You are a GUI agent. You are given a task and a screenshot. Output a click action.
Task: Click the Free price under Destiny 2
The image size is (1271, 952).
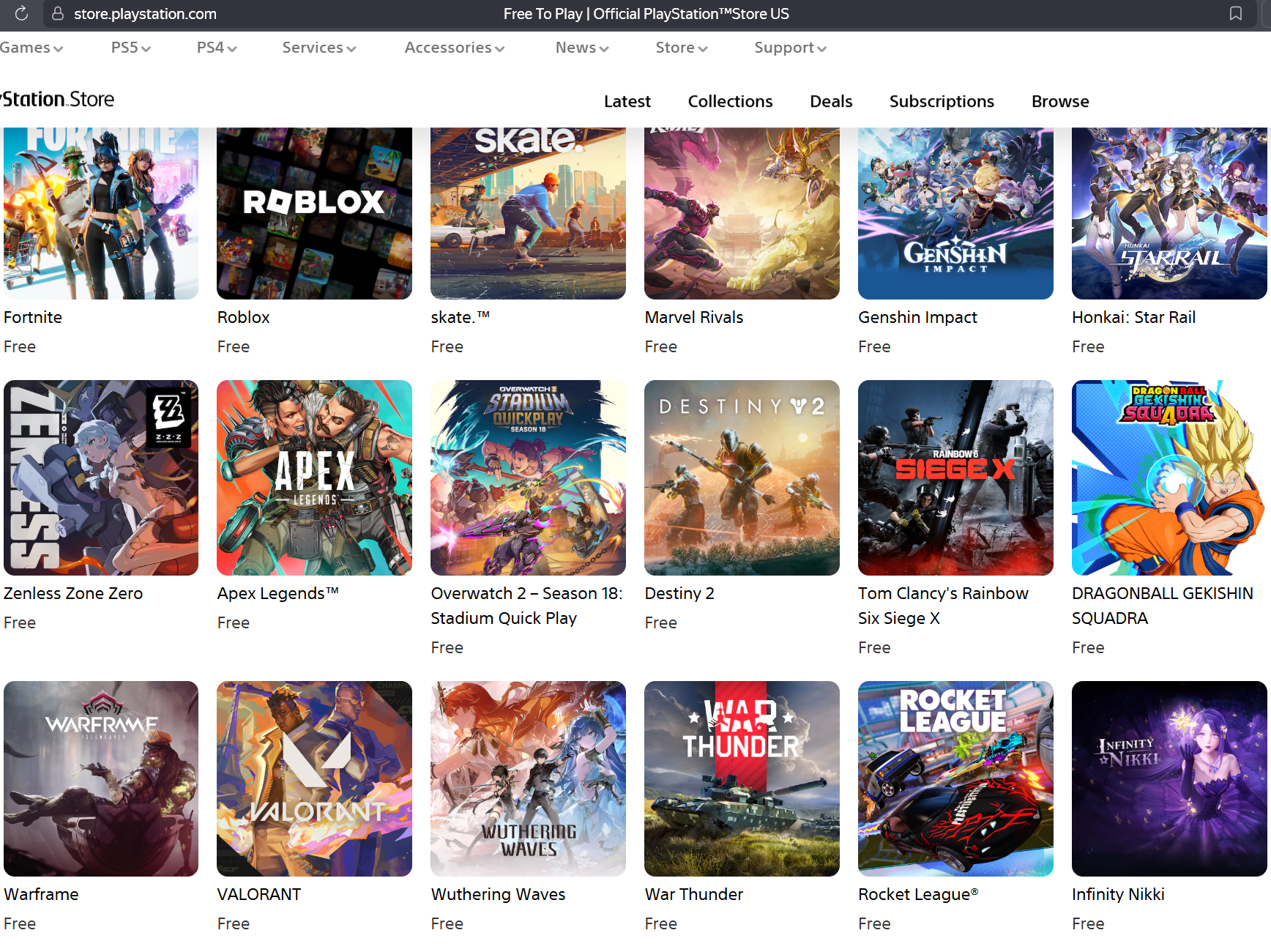coord(661,622)
